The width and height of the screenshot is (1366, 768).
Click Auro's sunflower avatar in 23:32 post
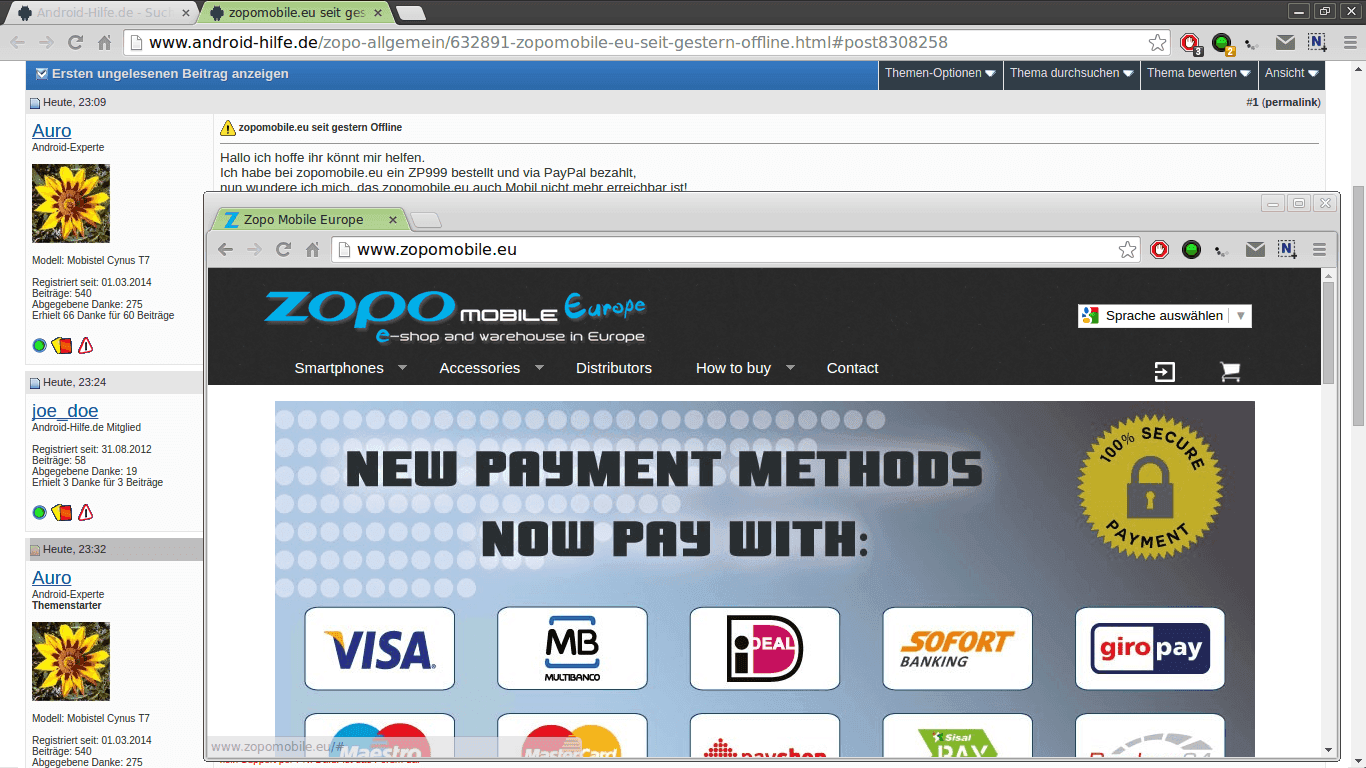point(71,661)
